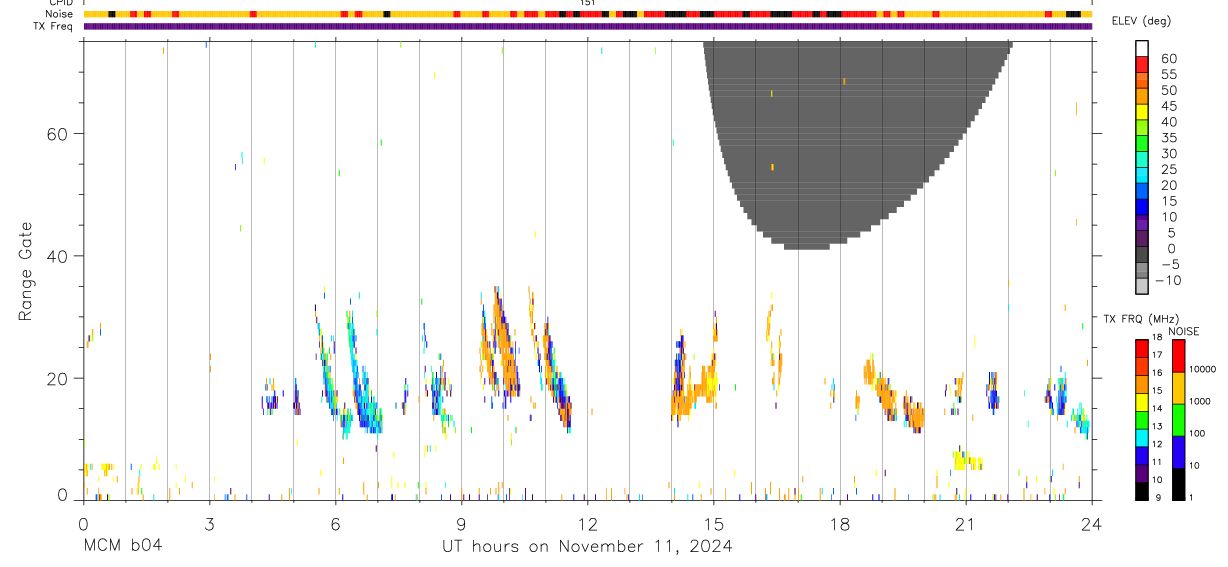
Task: Click the white swatch atop ELEV color bar
Action: [1142, 49]
